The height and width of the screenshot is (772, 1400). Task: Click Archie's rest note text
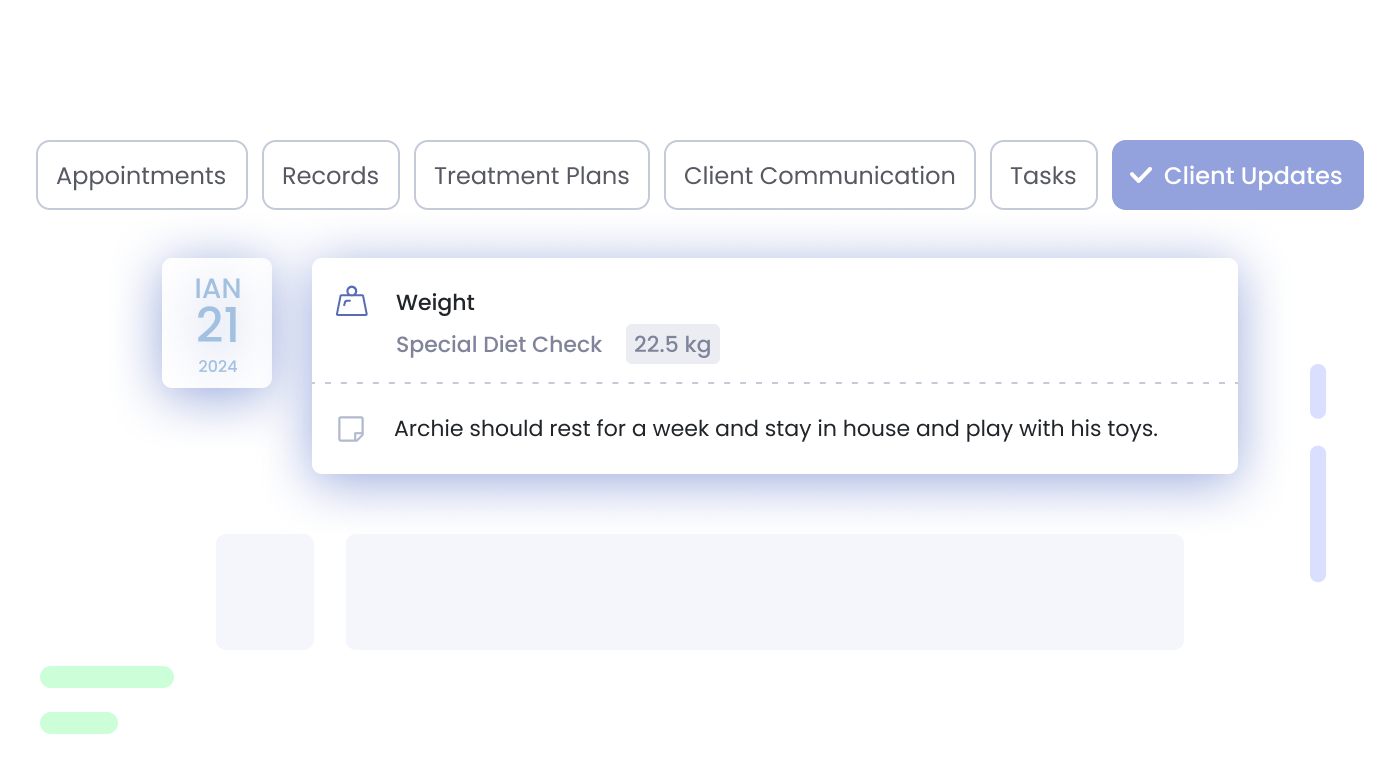776,429
